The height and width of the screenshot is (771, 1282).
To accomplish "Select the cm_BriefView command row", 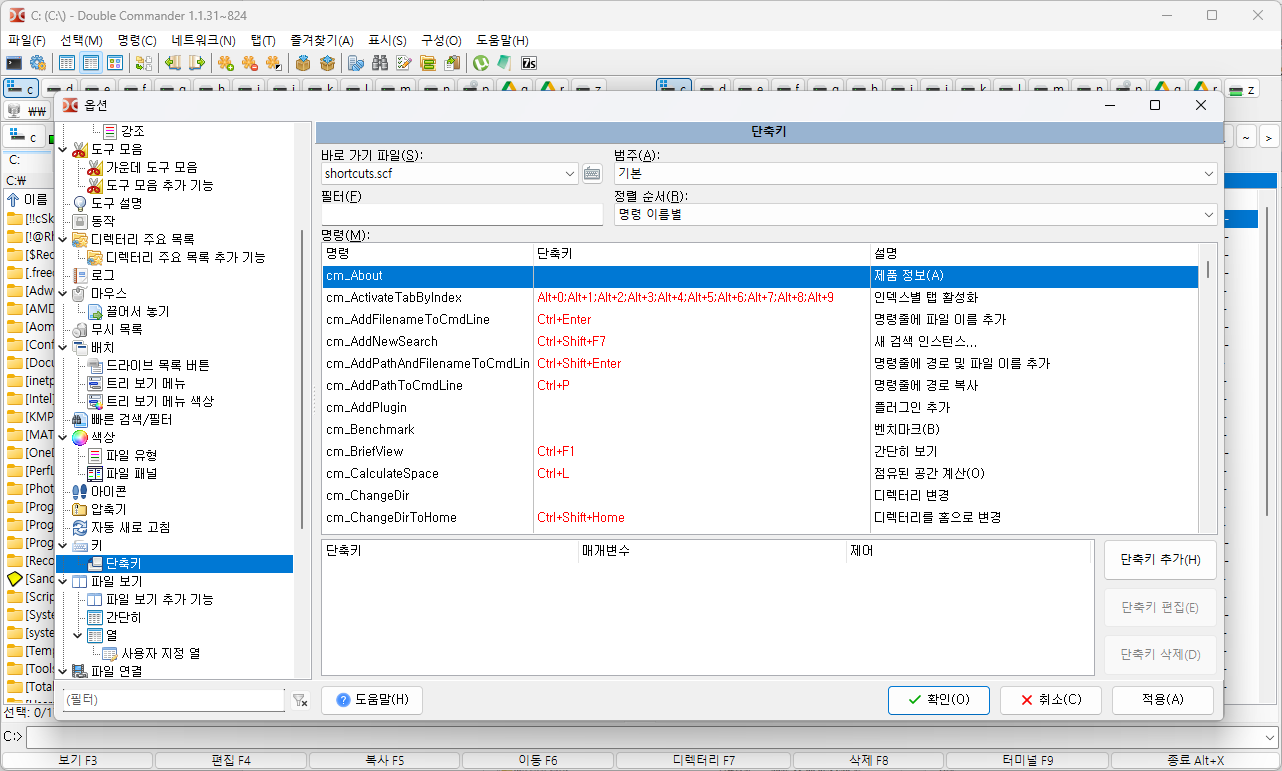I will coord(761,451).
